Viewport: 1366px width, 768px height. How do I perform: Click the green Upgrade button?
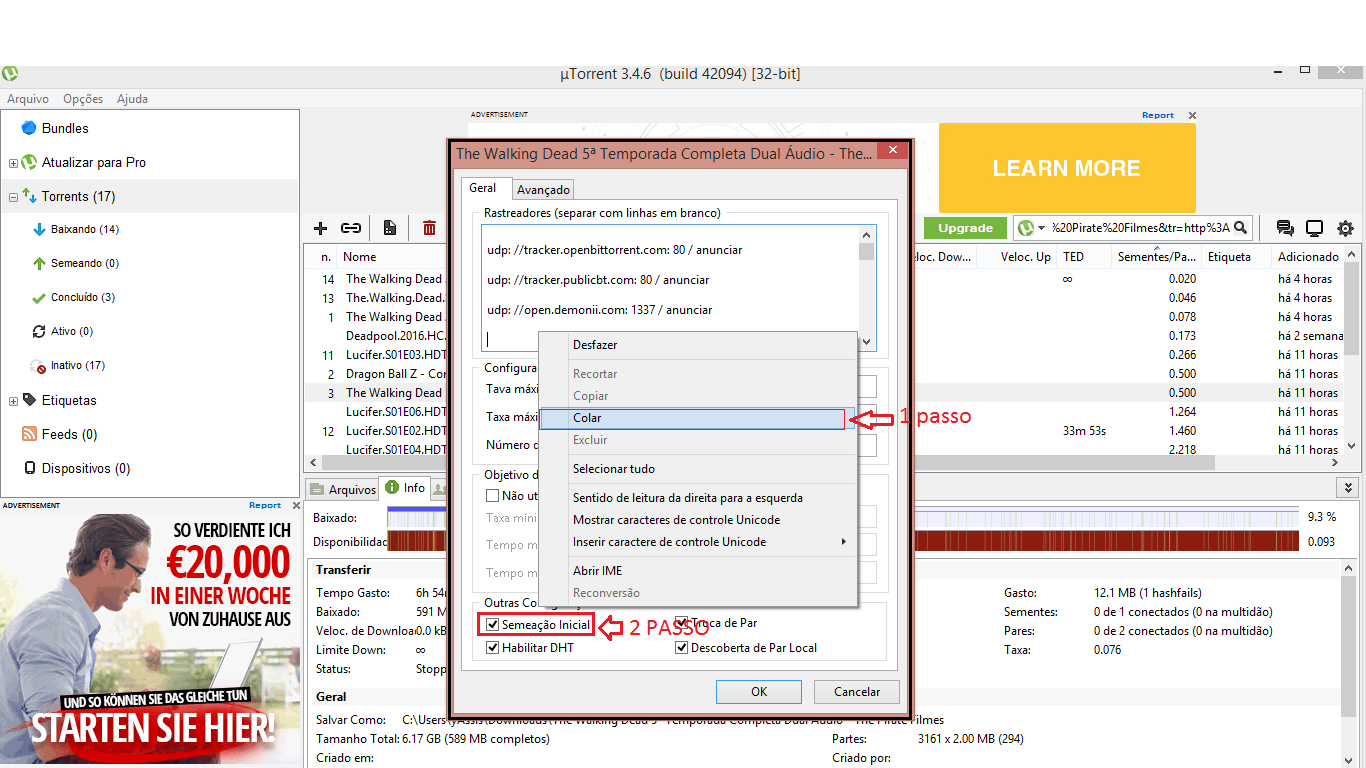coord(965,228)
